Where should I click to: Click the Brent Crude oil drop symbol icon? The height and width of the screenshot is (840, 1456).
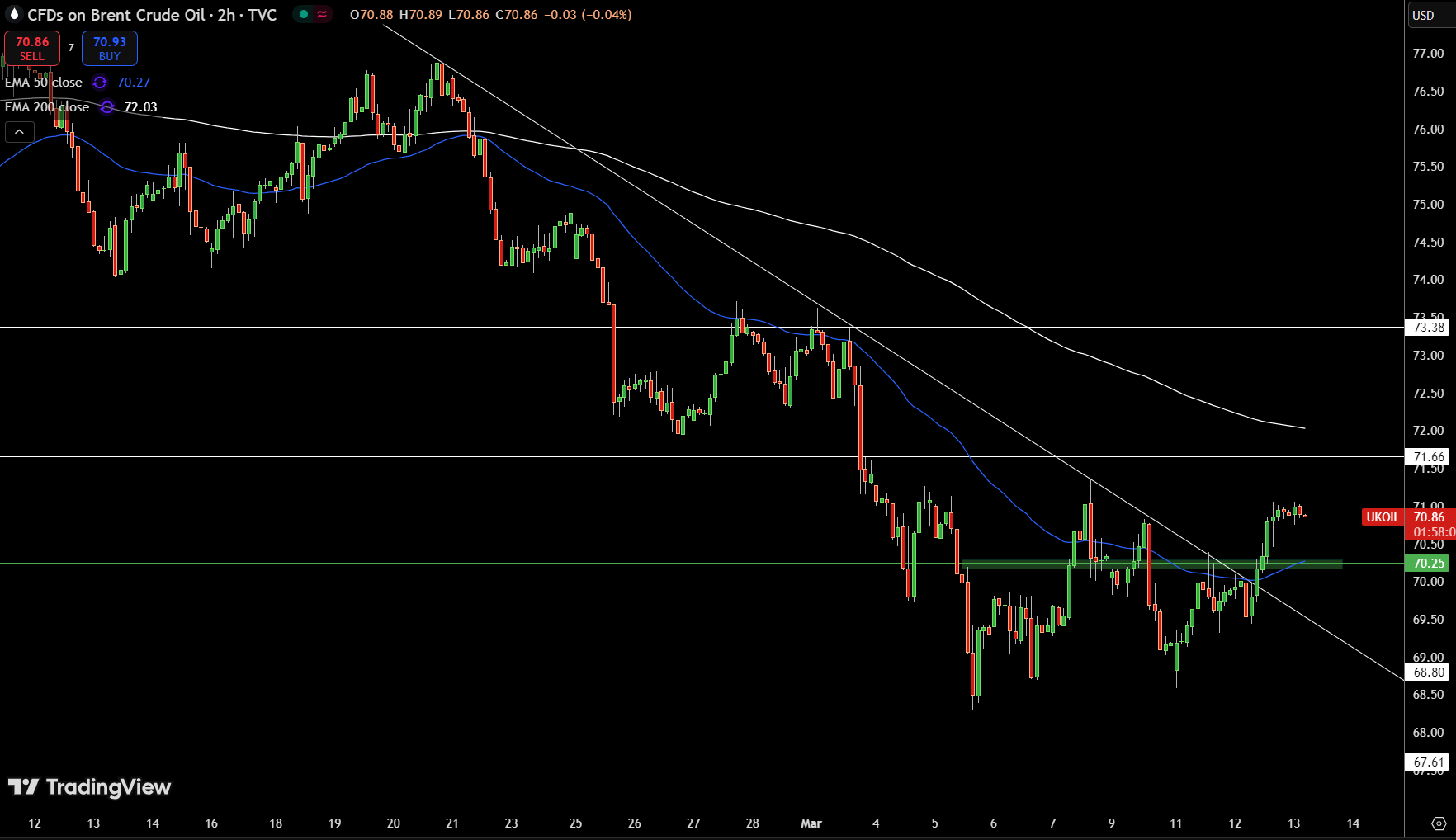pos(13,15)
